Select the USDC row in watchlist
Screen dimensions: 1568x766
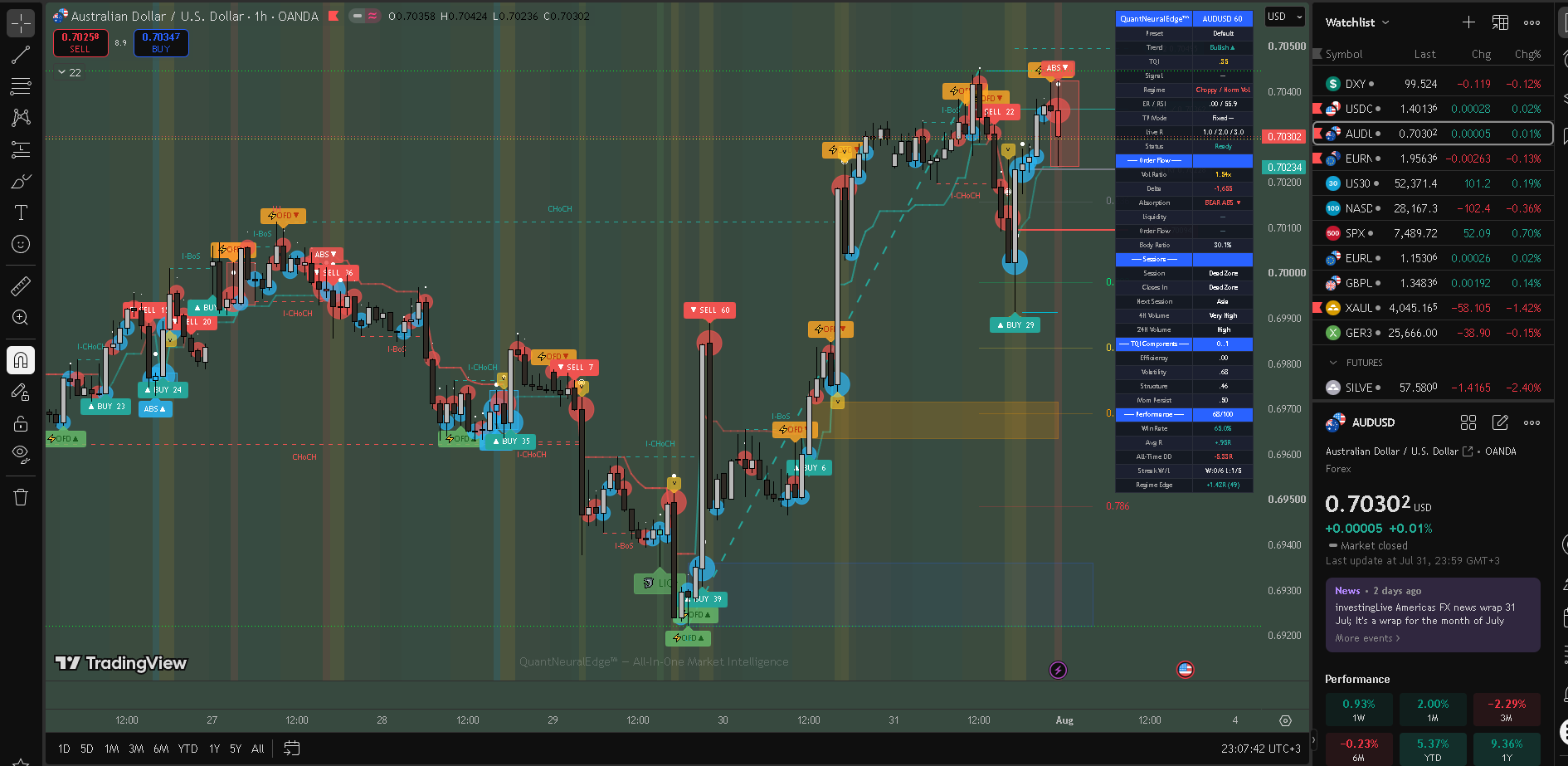(1433, 109)
